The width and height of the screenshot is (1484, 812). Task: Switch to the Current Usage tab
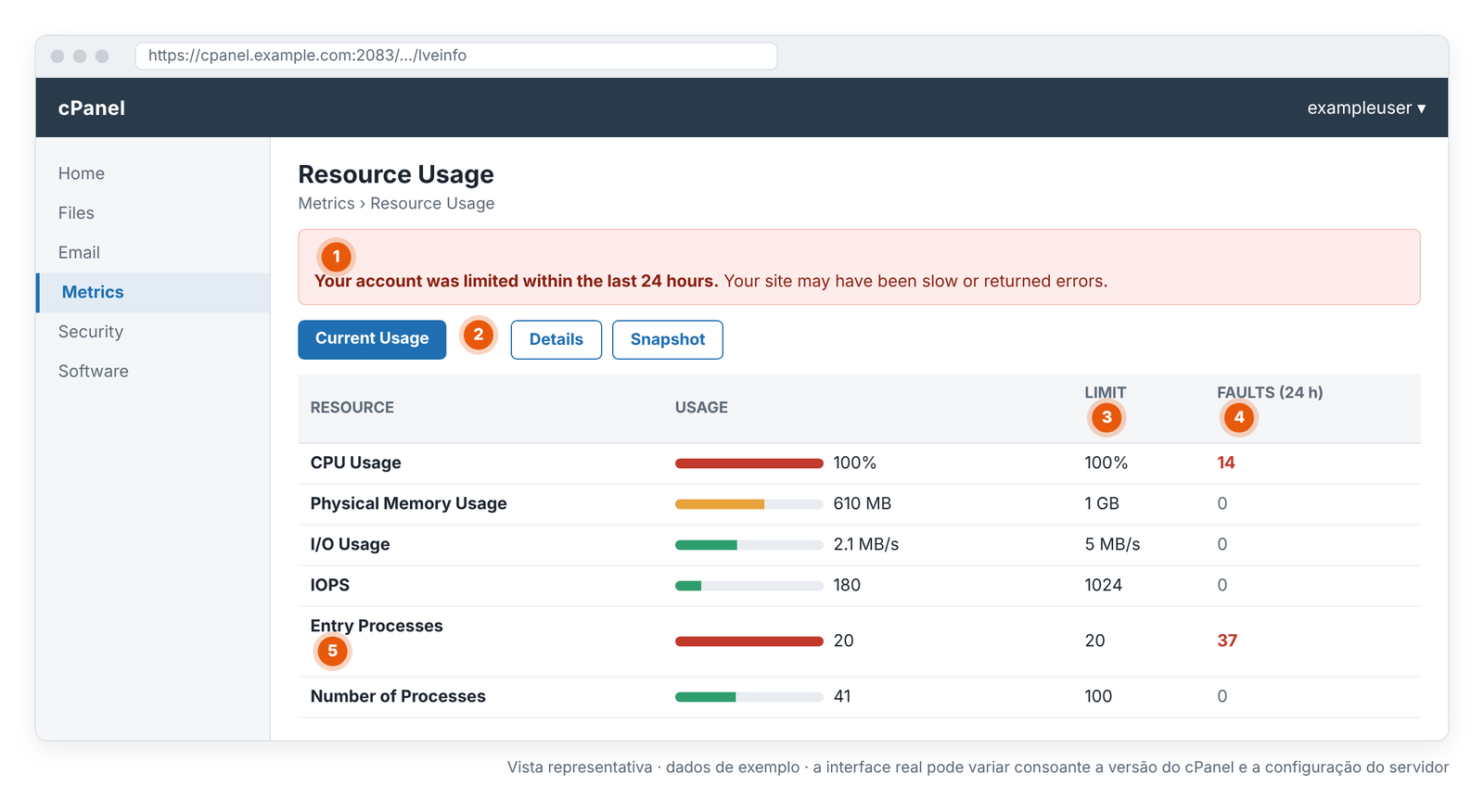pos(372,339)
